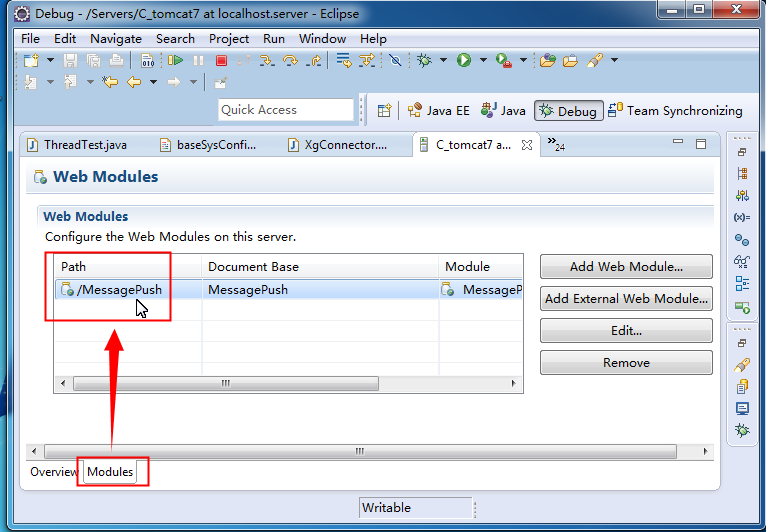Click the Save All toolbar icon

point(93,61)
